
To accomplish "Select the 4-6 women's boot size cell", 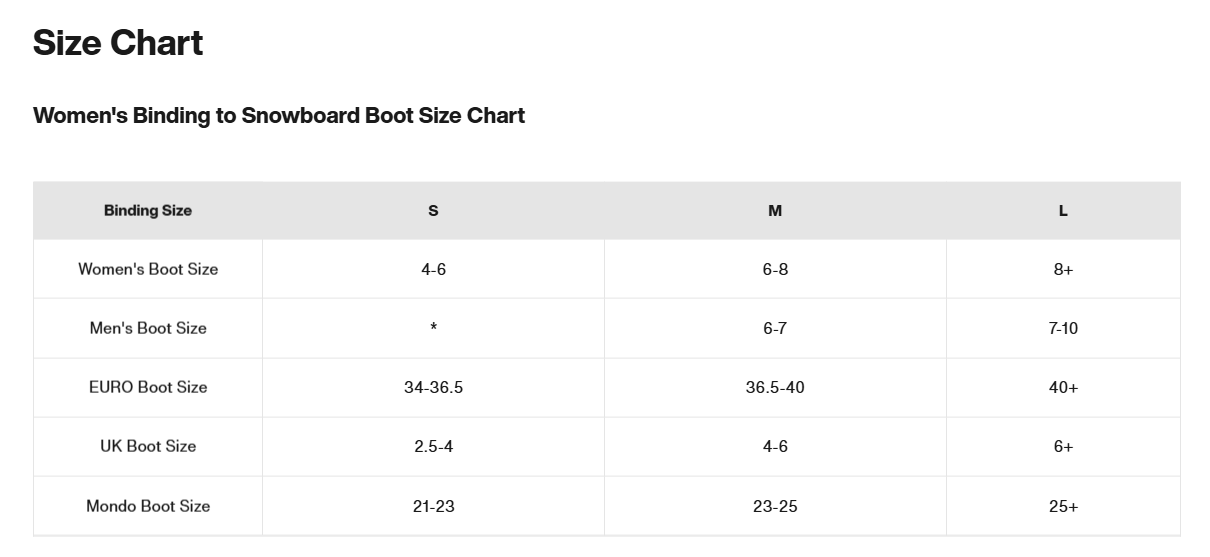I will (433, 269).
